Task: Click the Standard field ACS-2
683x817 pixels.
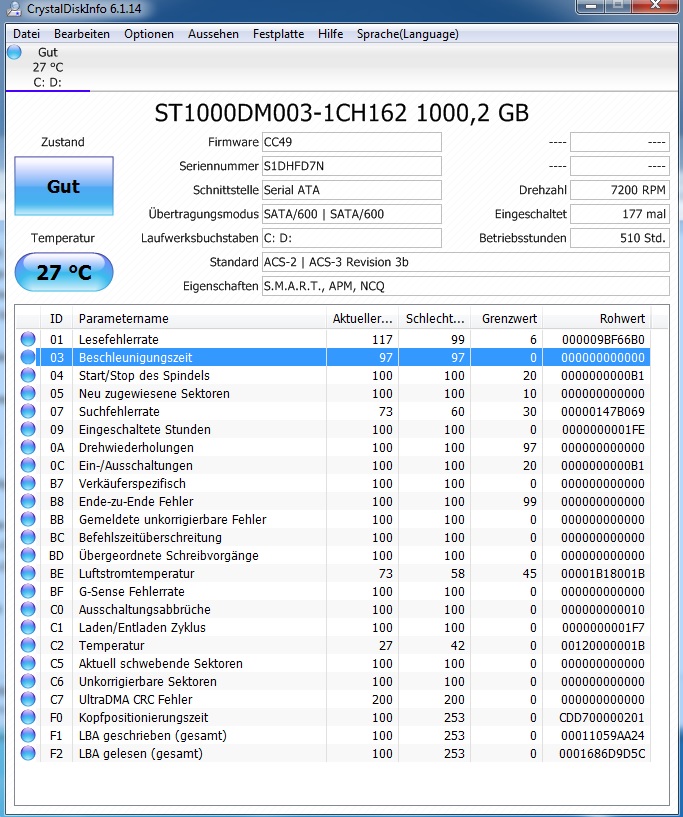Action: click(466, 262)
